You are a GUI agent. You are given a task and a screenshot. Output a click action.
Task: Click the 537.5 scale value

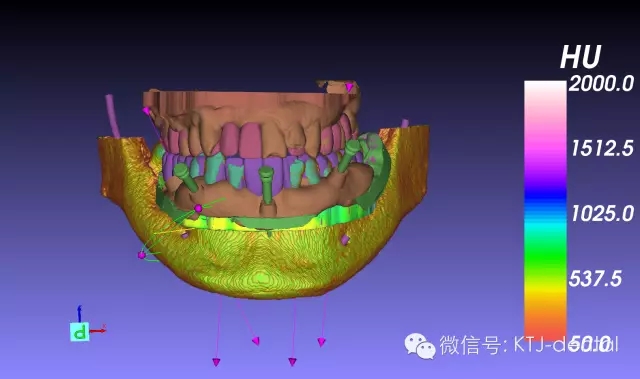point(595,279)
